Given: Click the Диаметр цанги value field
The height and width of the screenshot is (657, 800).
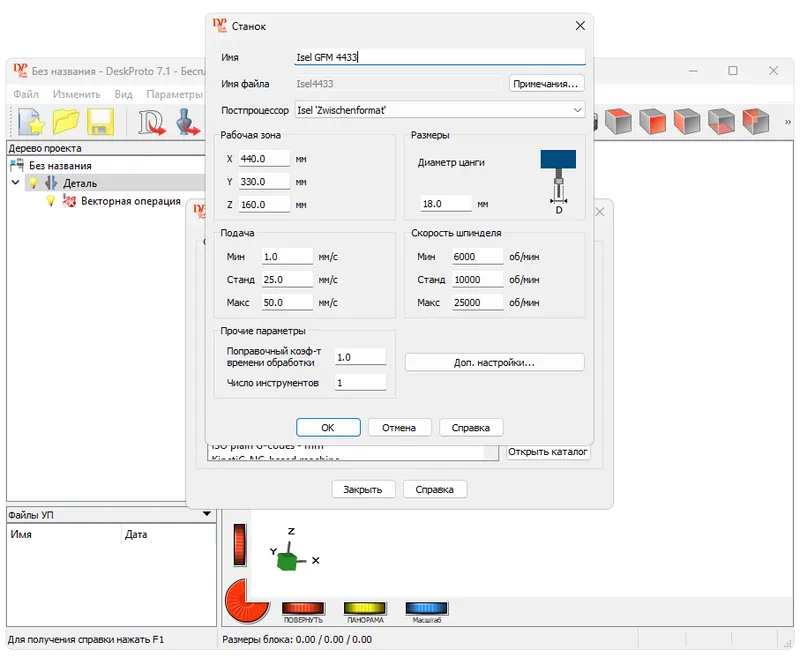Looking at the screenshot, I should click(446, 204).
